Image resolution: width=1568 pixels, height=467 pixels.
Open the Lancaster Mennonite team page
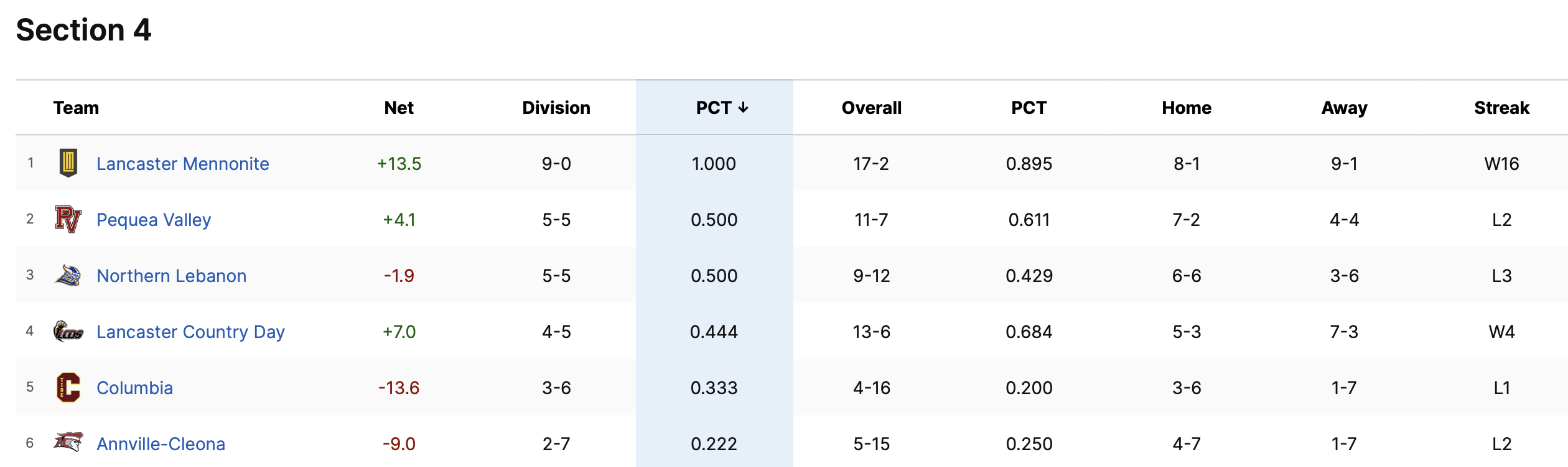pos(182,164)
